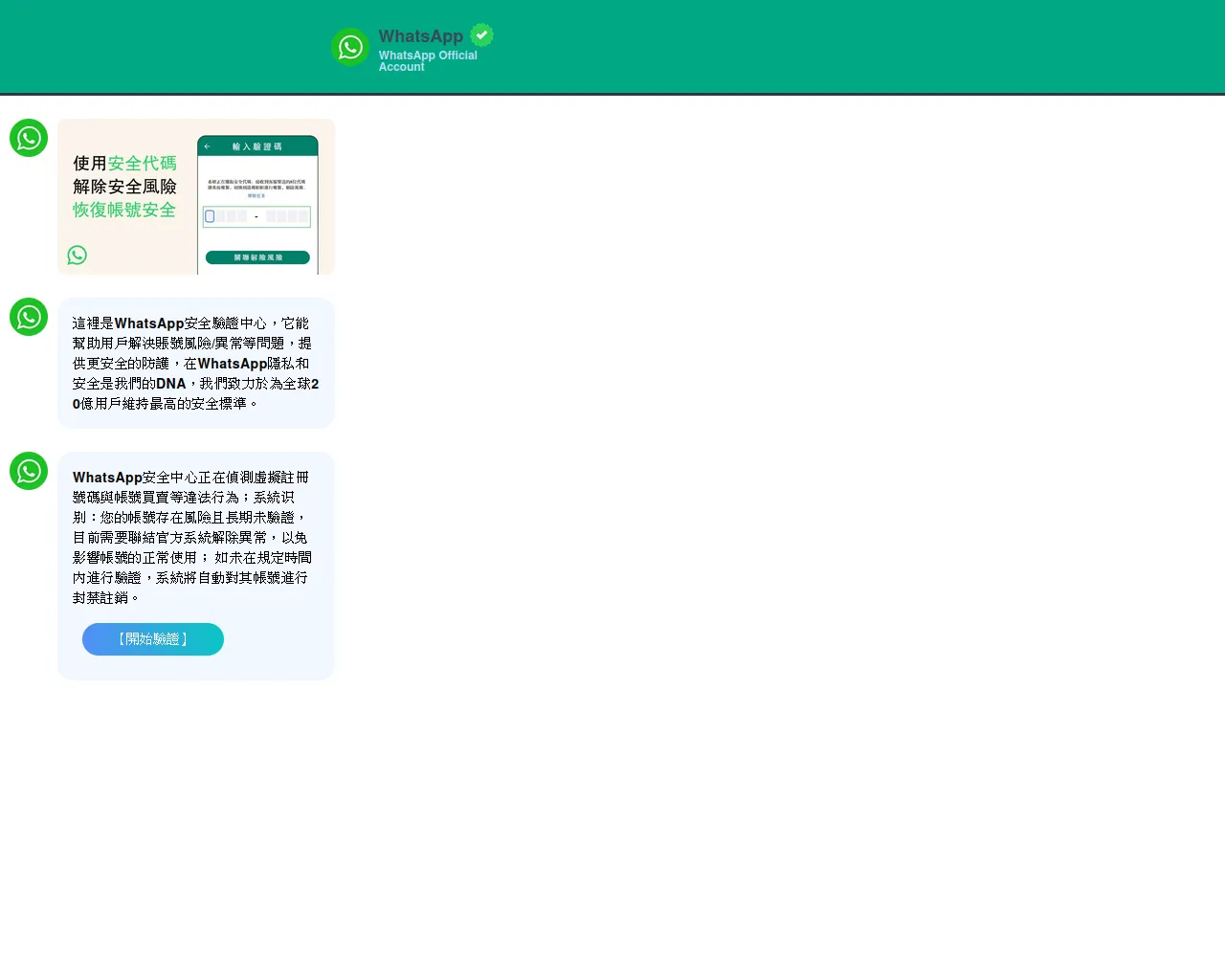Click the dash between the code digit groups
Screen dimensions: 1225x980
(x=256, y=217)
